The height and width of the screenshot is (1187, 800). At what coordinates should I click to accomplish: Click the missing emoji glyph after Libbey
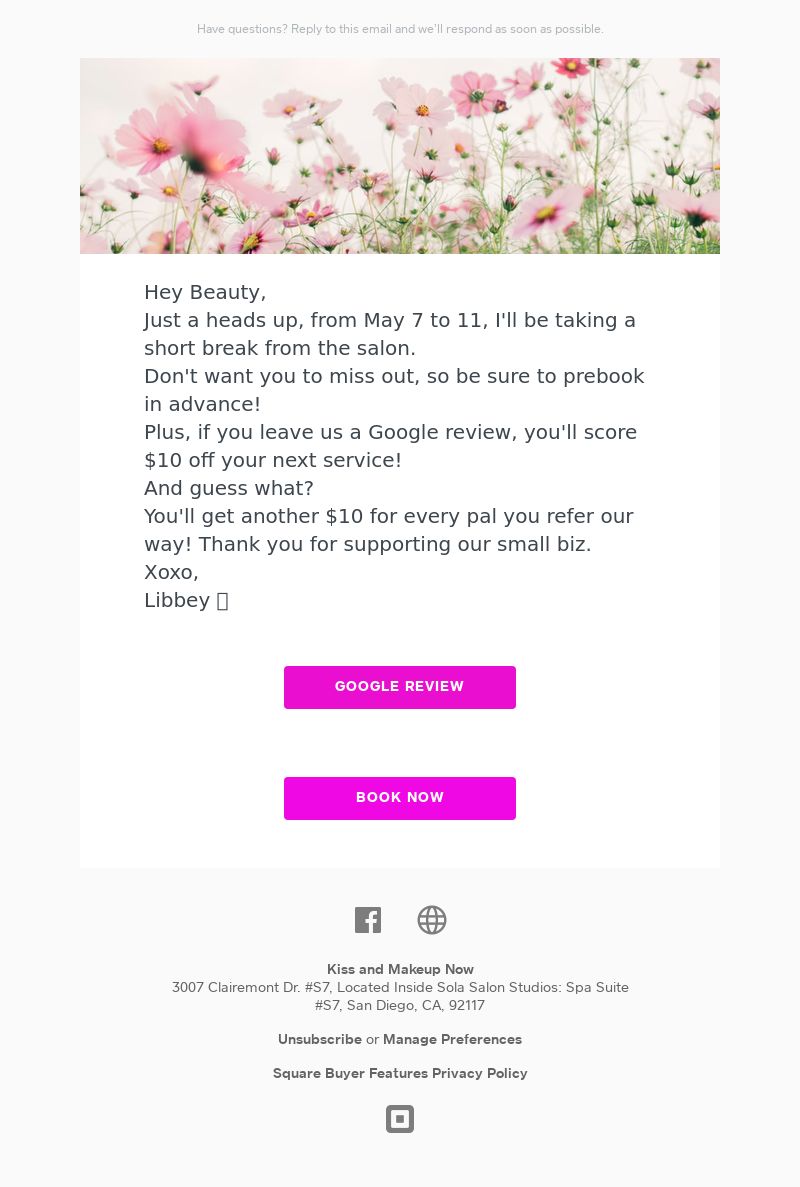pos(222,601)
